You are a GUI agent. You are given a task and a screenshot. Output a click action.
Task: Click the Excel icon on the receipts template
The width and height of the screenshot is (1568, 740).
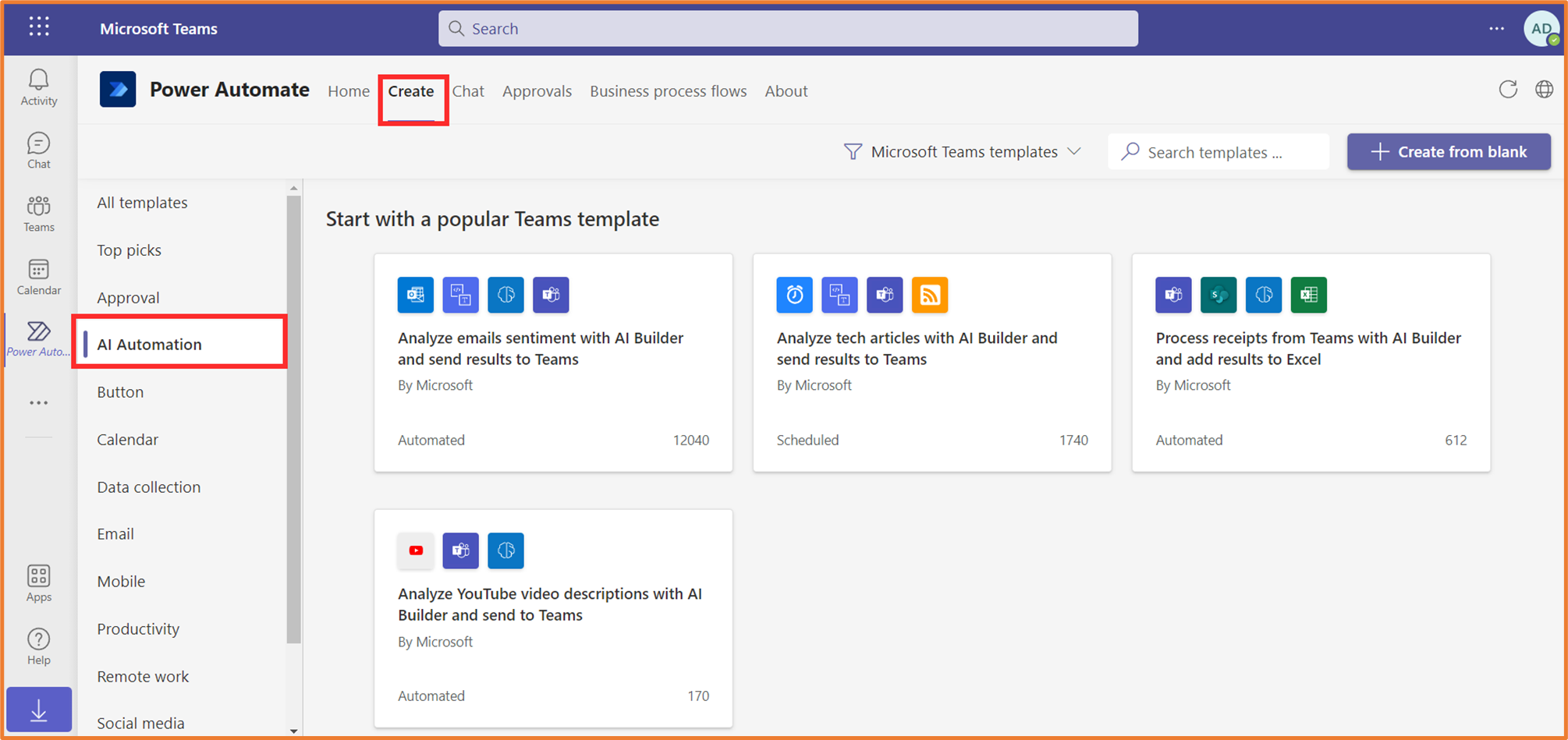pyautogui.click(x=1308, y=295)
